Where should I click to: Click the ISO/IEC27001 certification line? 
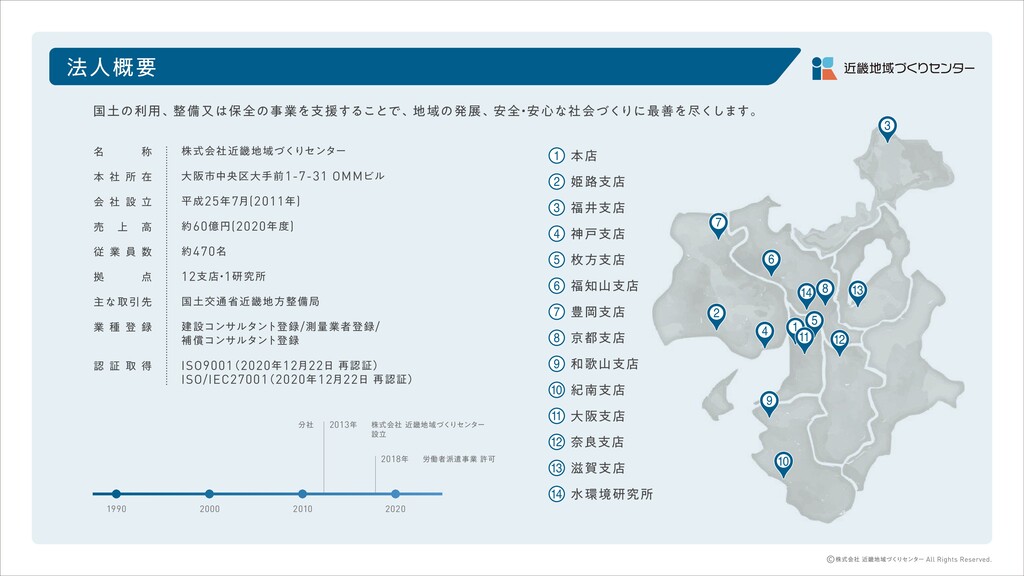(x=296, y=379)
